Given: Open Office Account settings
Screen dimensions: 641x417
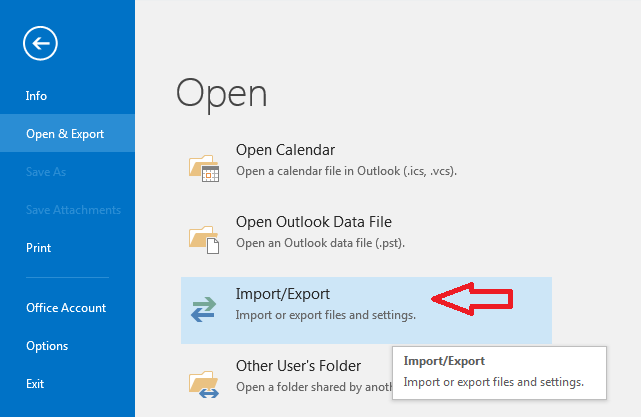Looking at the screenshot, I should point(67,307).
